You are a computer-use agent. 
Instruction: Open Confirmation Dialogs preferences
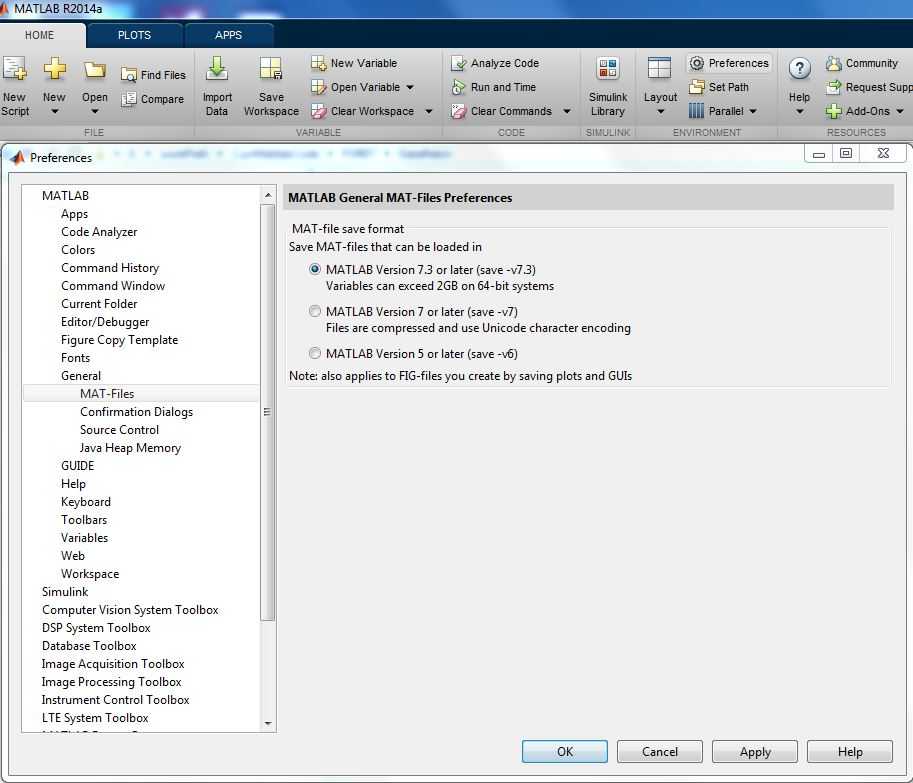[136, 412]
